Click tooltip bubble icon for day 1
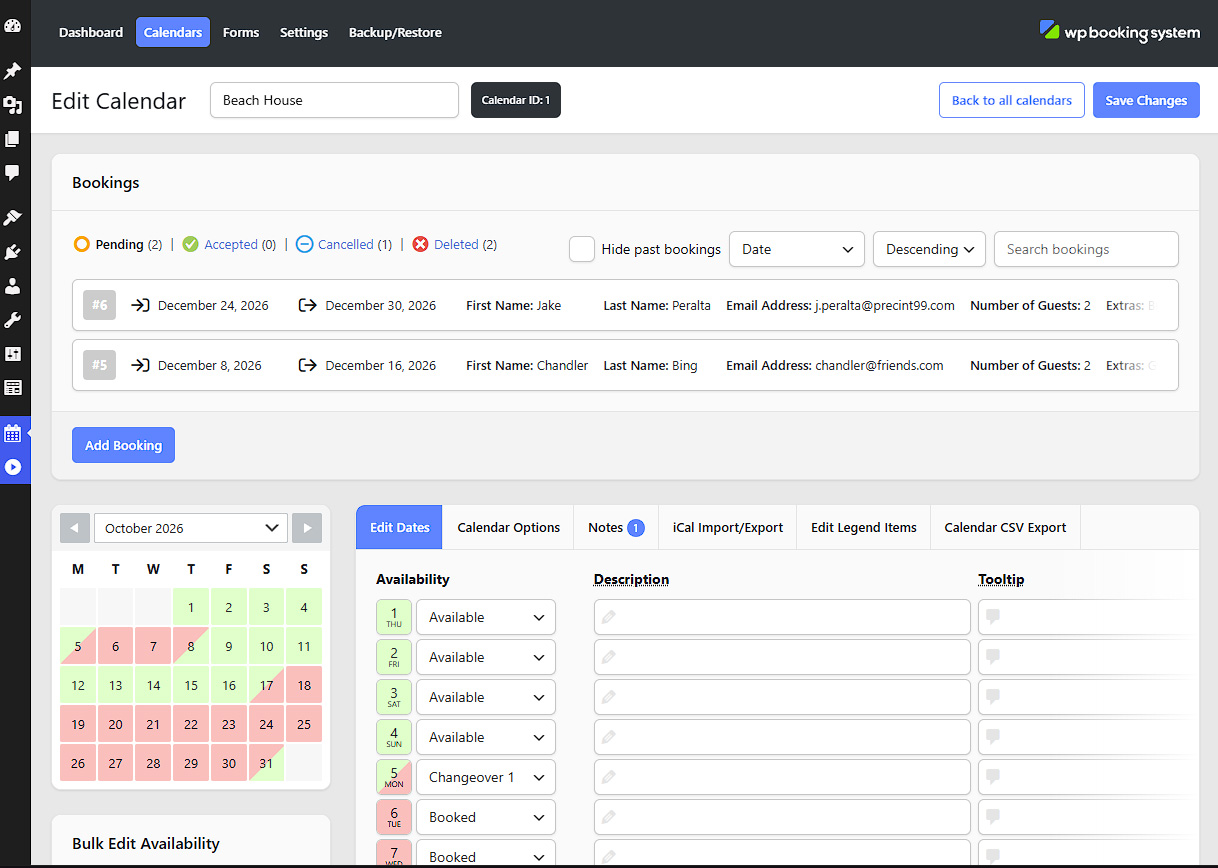The height and width of the screenshot is (868, 1218). point(993,617)
